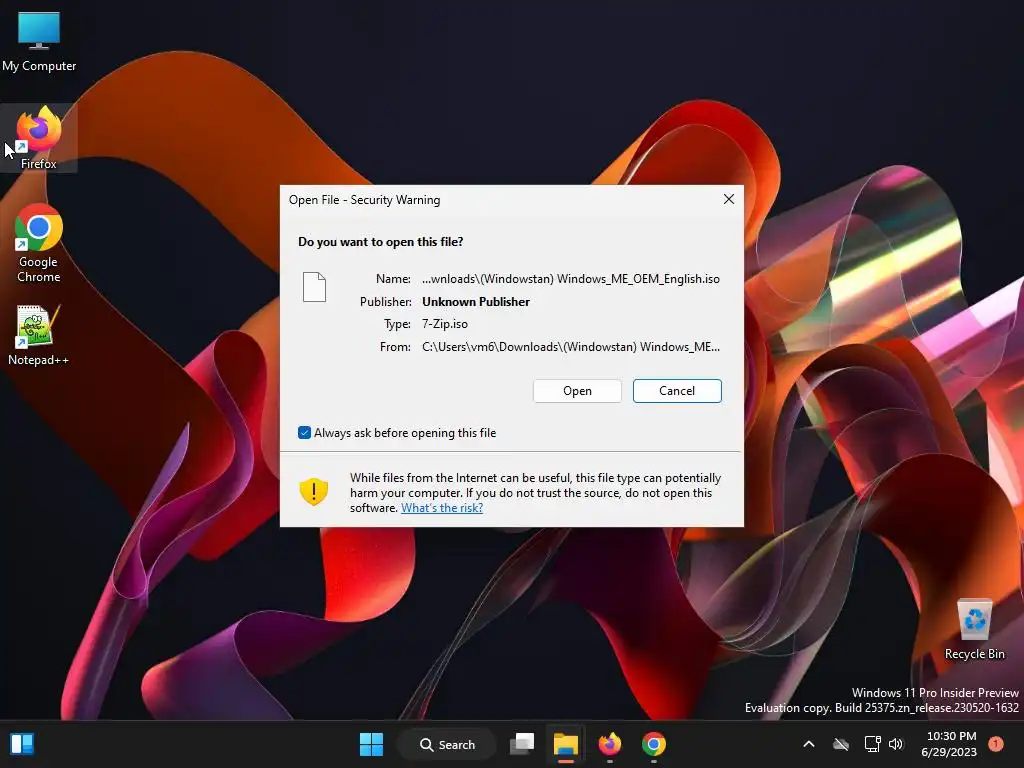Open the network status tray icon

[x=872, y=744]
